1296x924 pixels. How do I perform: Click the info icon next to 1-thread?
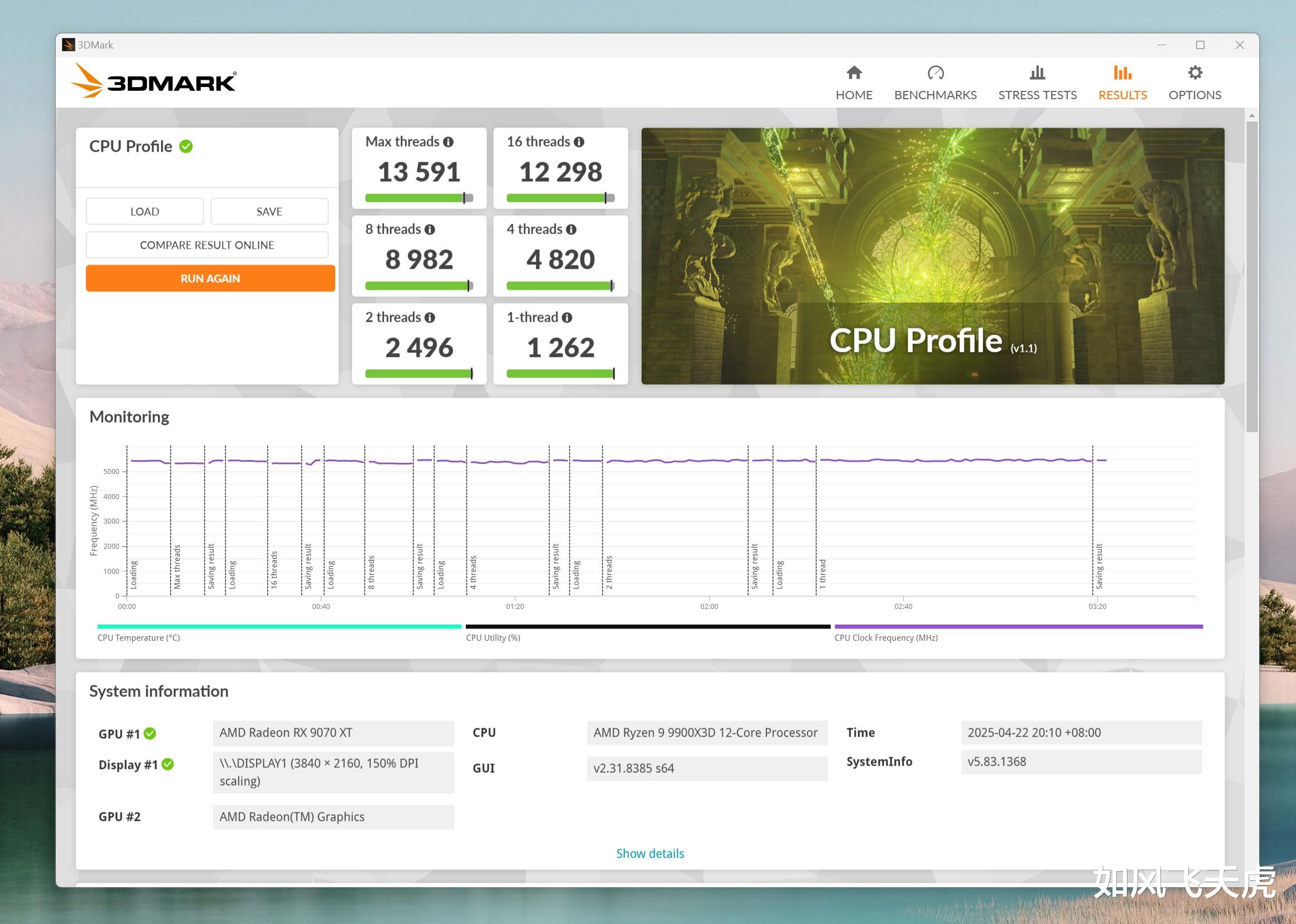coord(567,318)
